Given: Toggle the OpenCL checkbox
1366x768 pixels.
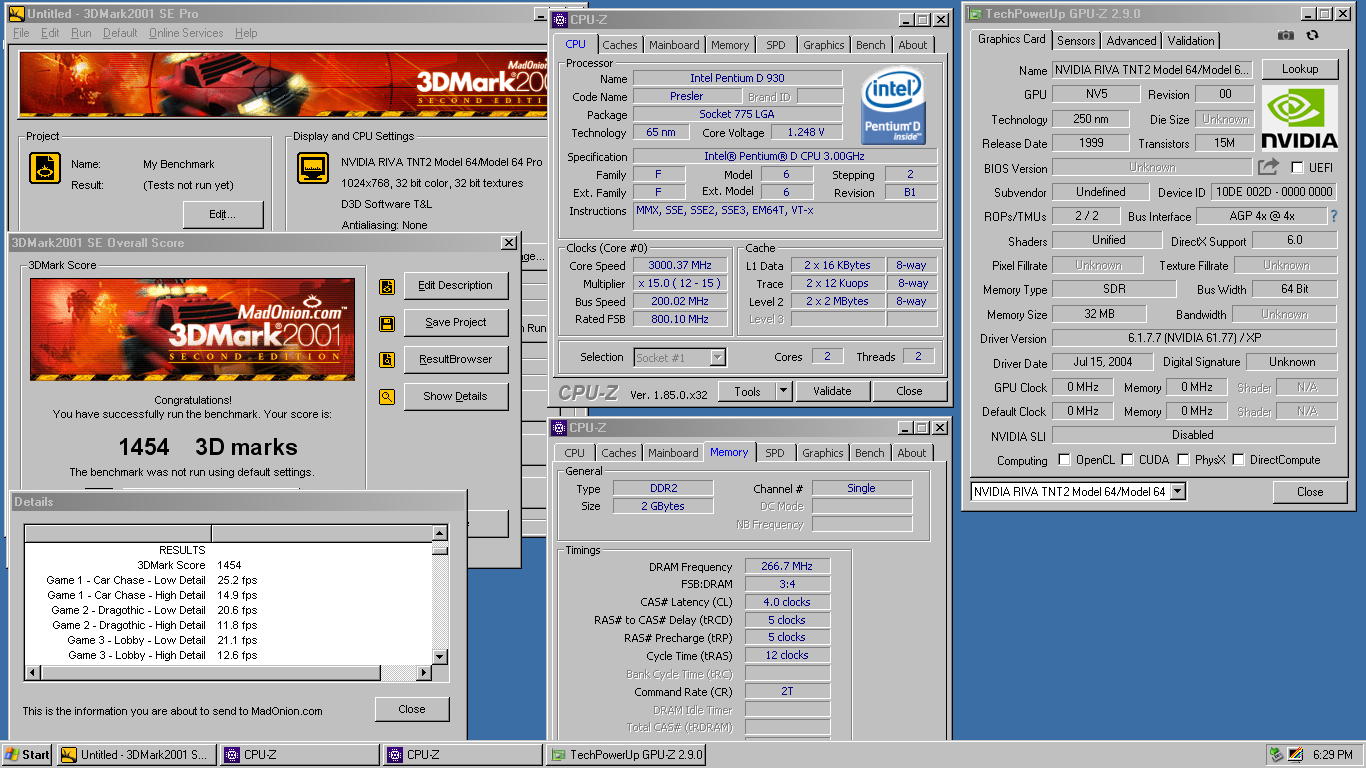Looking at the screenshot, I should pos(1065,460).
